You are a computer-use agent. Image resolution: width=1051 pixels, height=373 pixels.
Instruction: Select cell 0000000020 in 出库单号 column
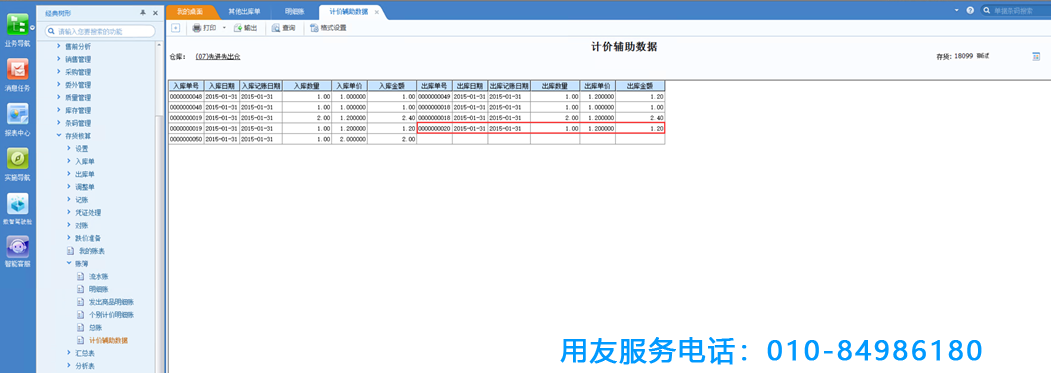[434, 128]
